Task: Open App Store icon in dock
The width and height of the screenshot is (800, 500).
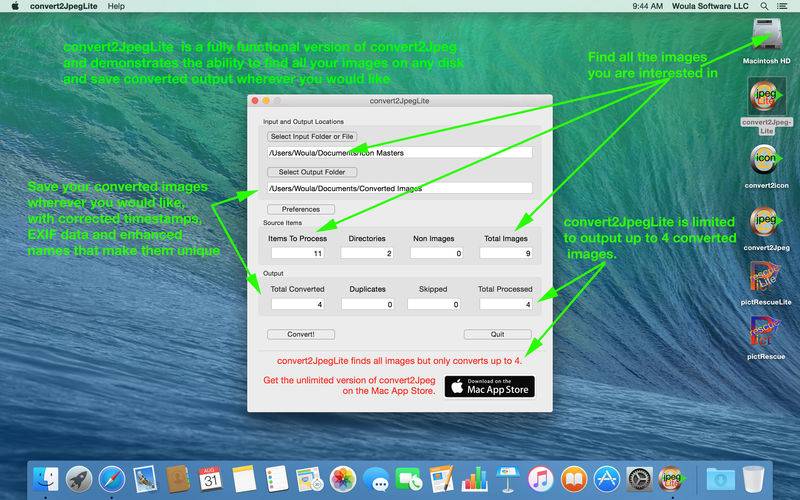Action: click(x=607, y=479)
